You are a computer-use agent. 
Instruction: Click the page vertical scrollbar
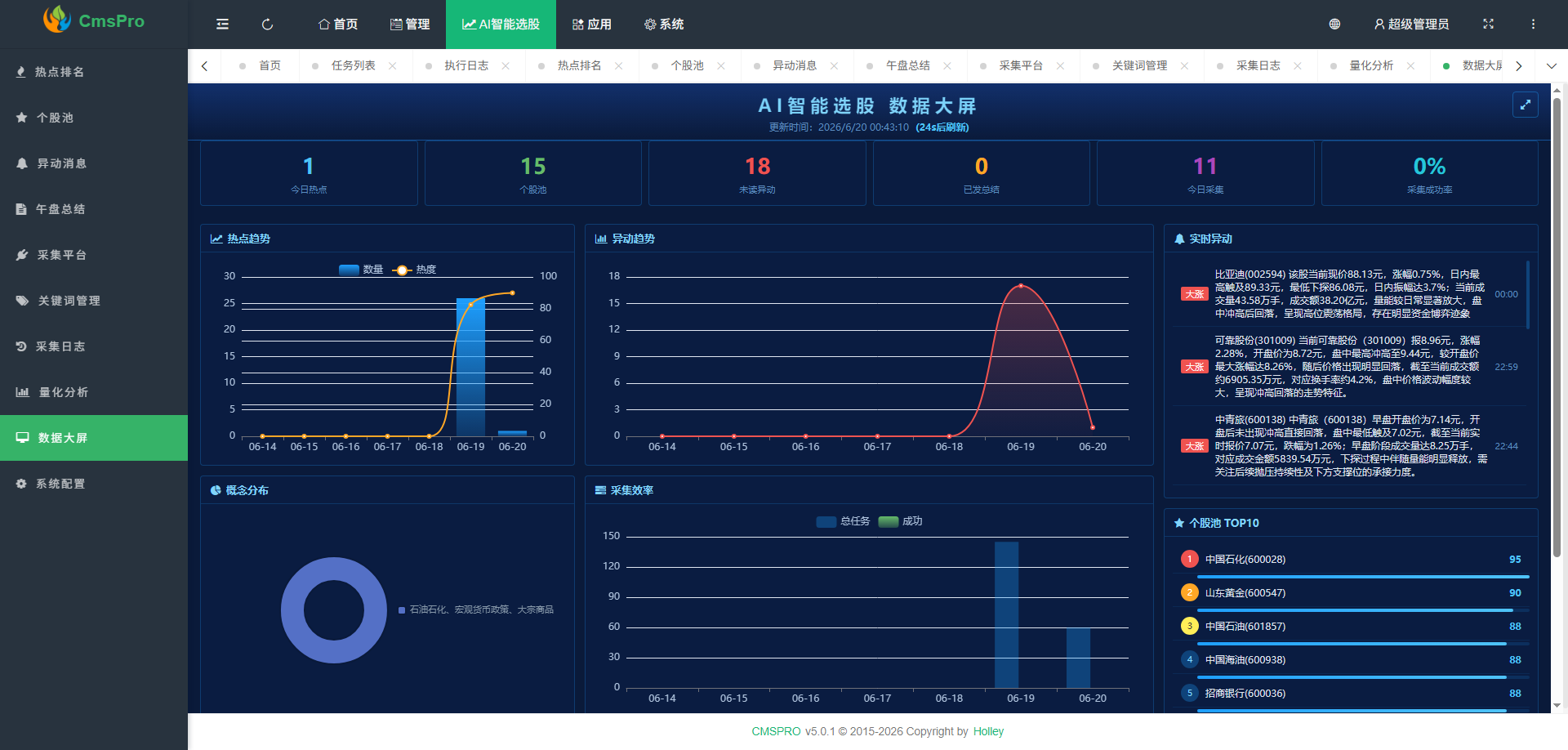pyautogui.click(x=1557, y=327)
